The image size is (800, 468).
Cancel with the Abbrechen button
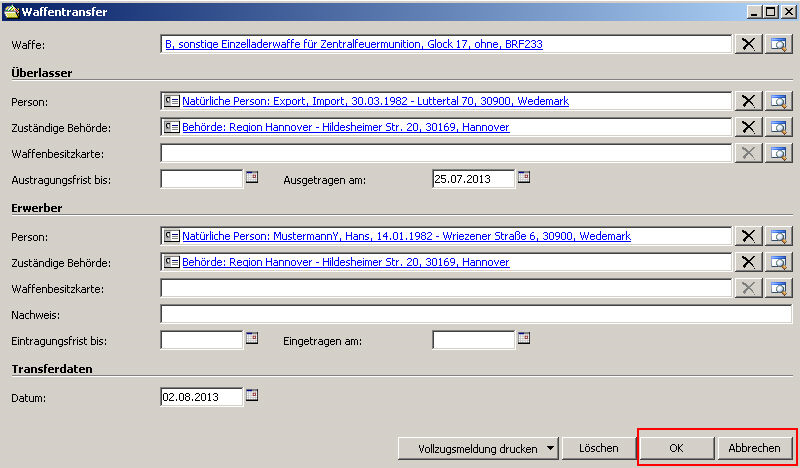click(754, 449)
